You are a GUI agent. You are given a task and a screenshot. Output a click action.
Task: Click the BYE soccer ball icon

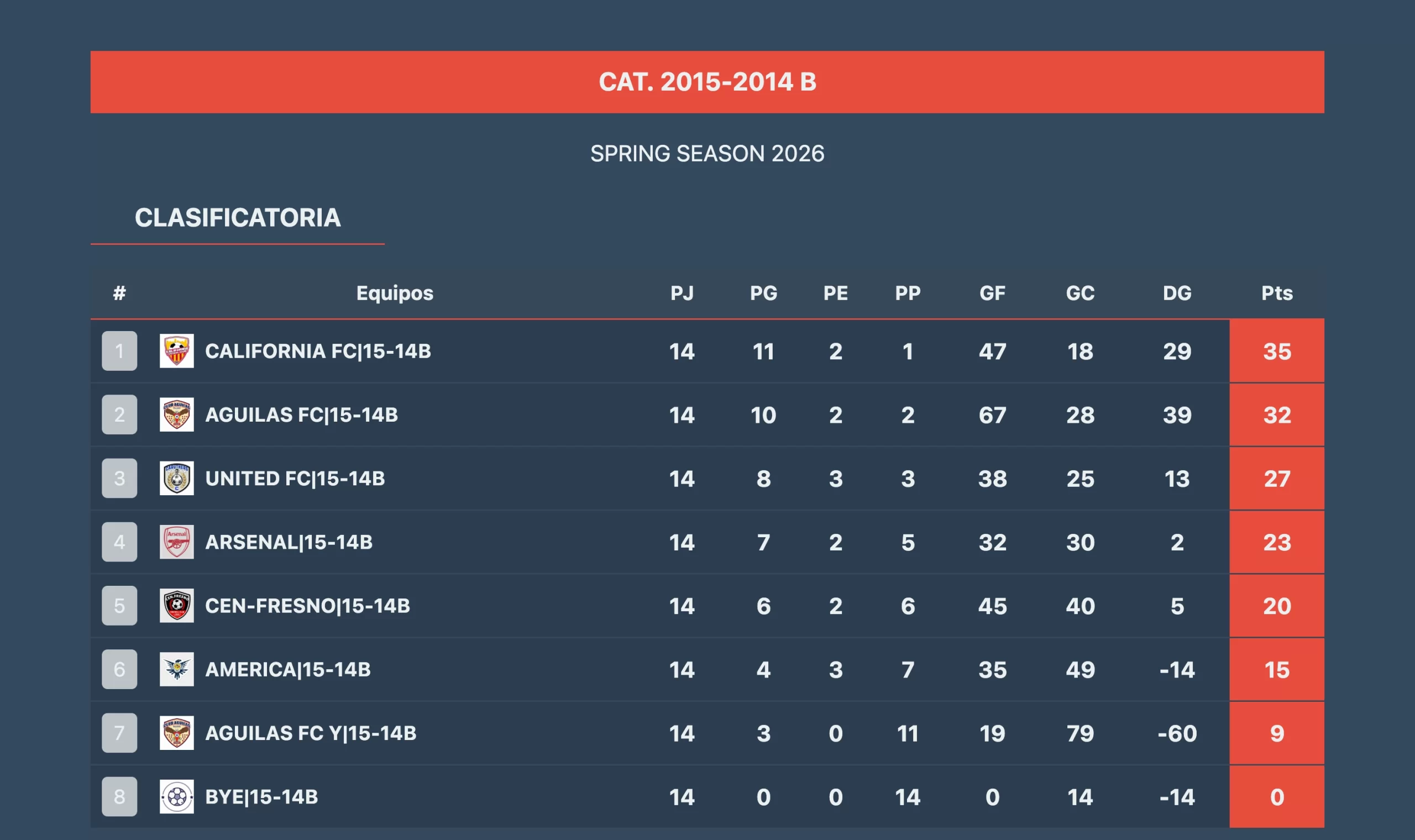(175, 797)
